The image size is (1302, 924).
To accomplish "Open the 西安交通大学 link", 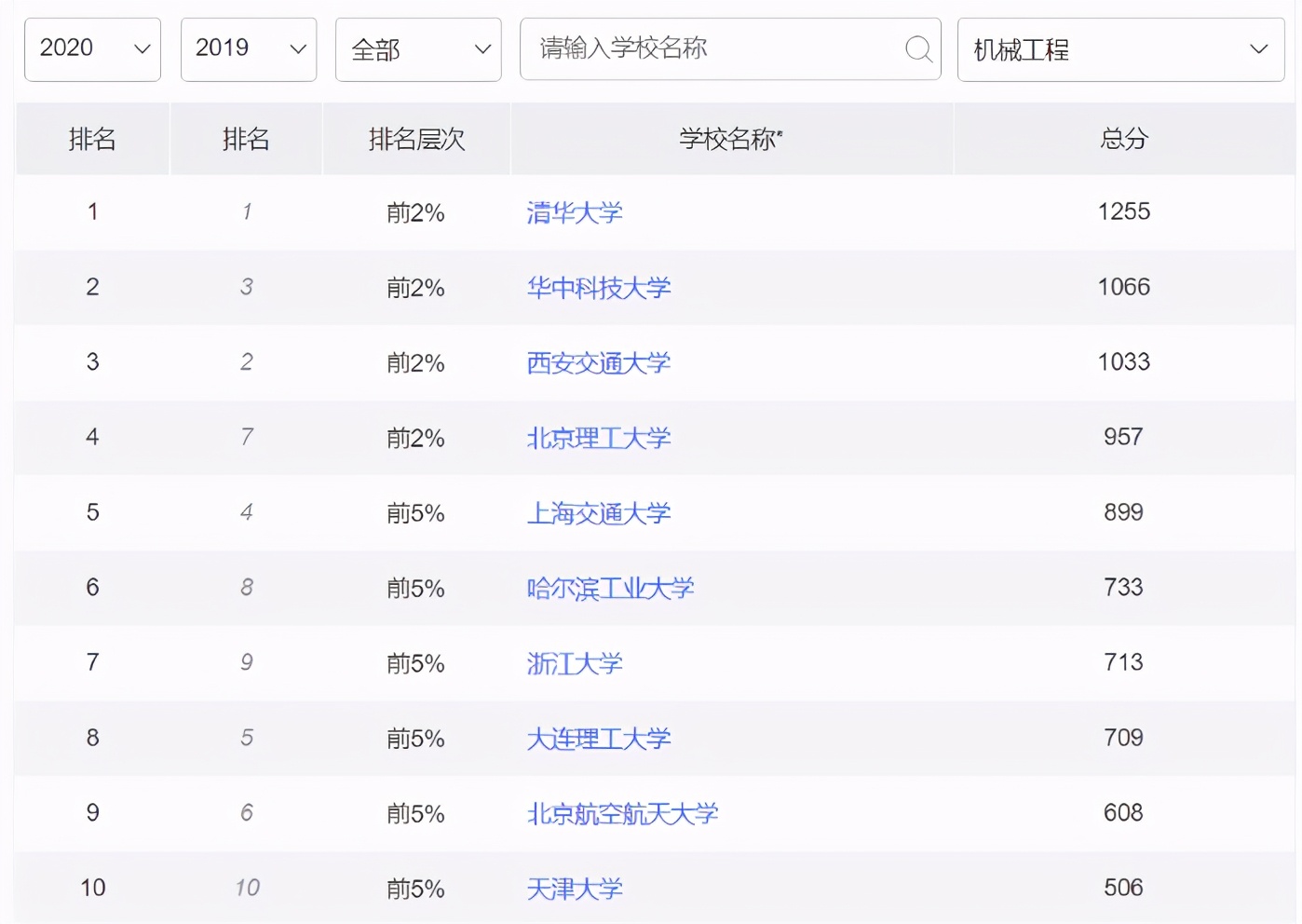I will pyautogui.click(x=597, y=363).
